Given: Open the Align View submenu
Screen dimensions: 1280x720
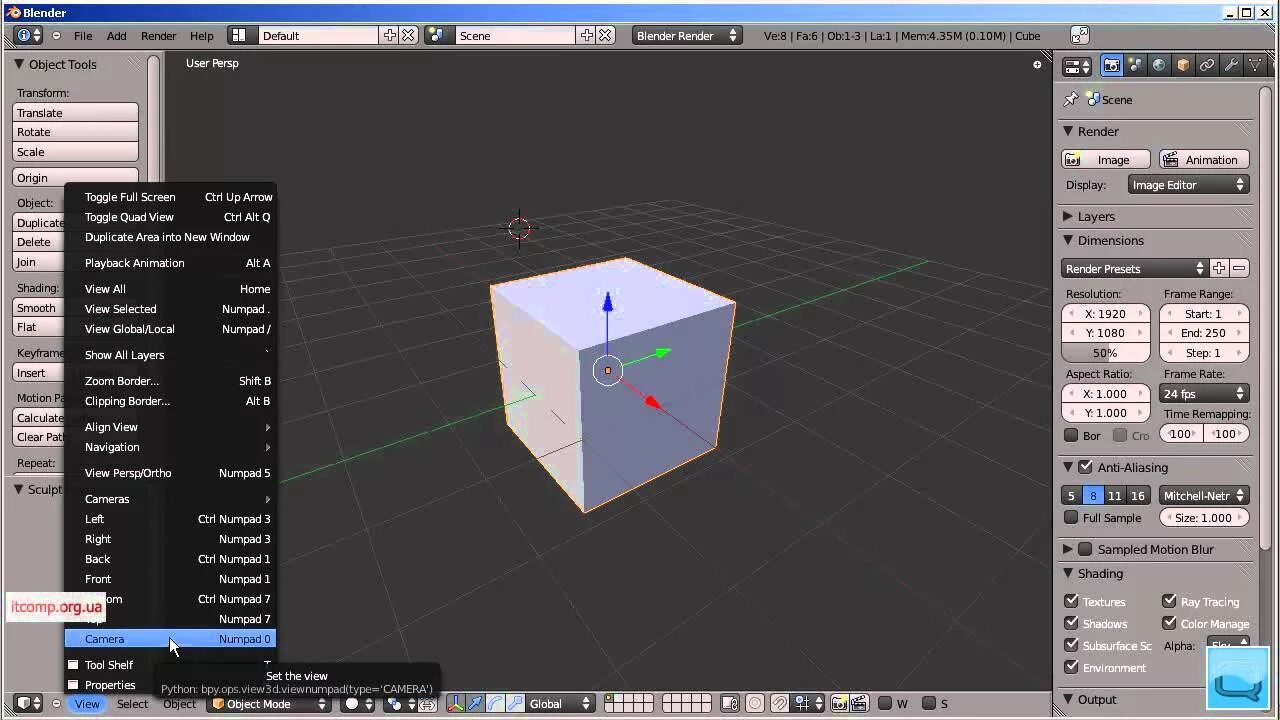Looking at the screenshot, I should point(170,427).
